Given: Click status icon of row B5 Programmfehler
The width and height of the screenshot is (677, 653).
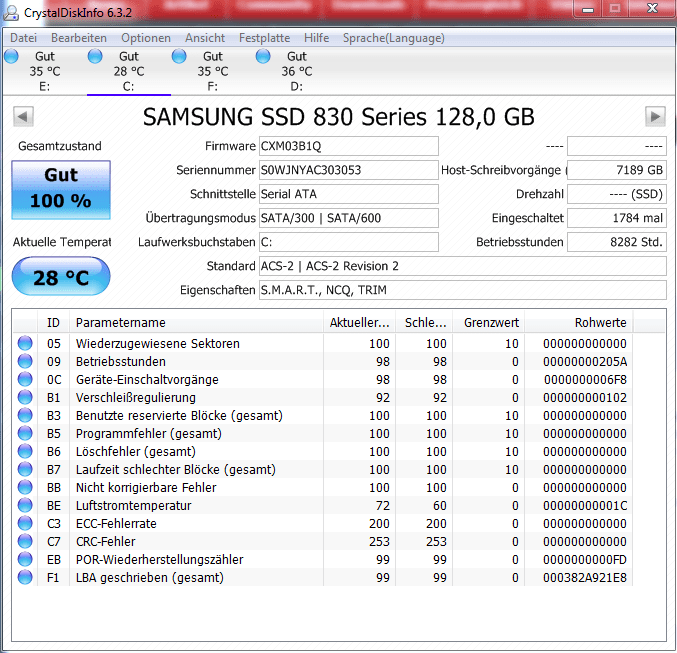Looking at the screenshot, I should pos(25,433).
